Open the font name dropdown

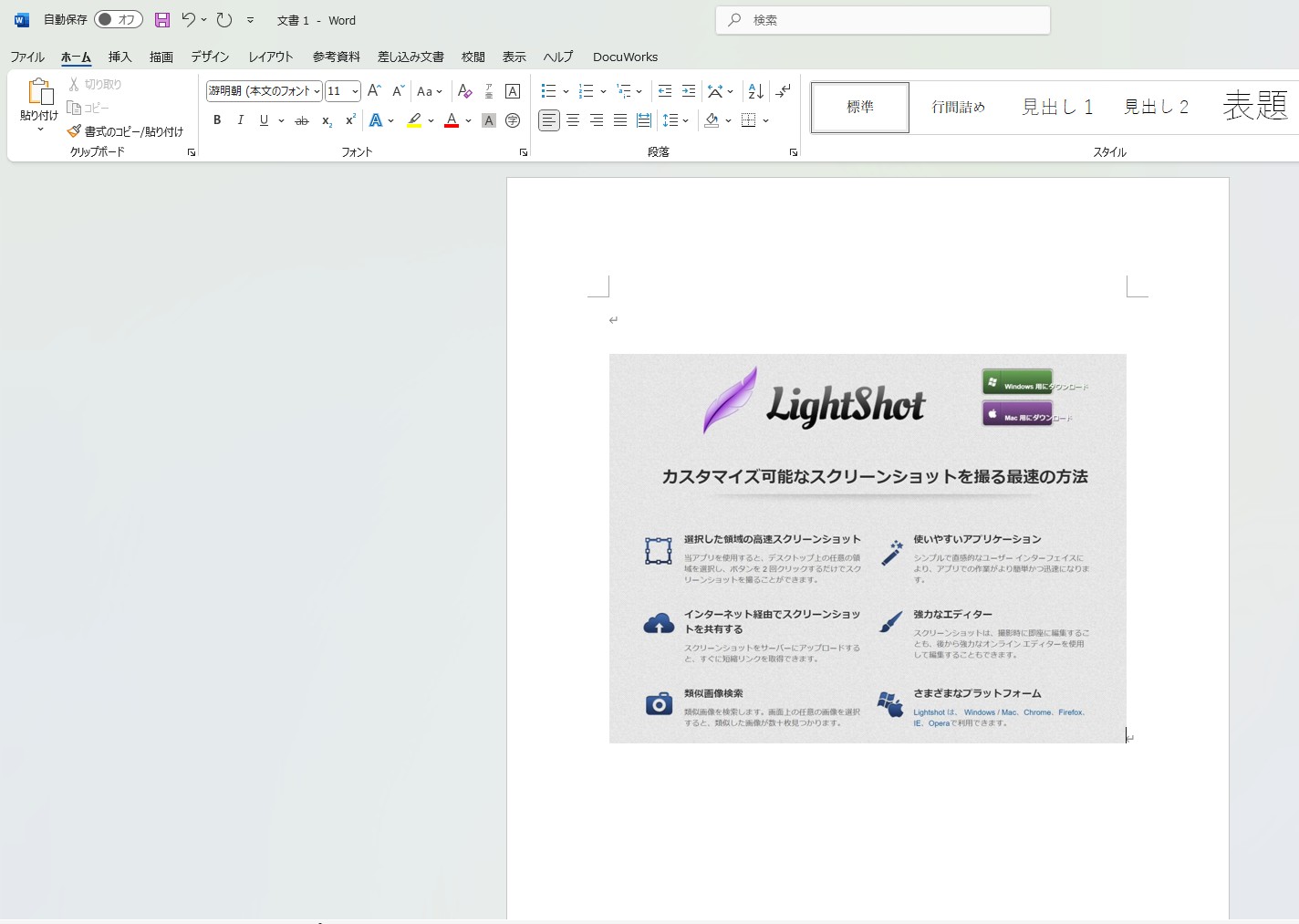317,91
